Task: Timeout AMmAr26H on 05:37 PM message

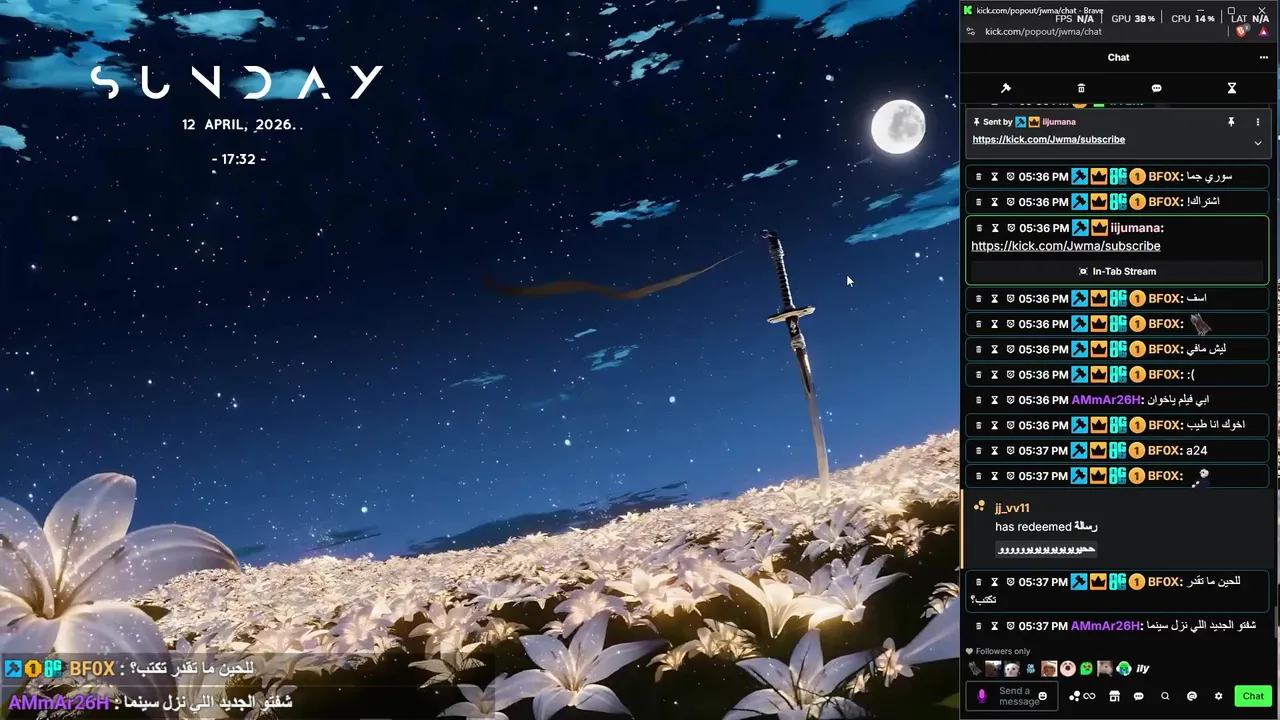Action: tap(995, 626)
